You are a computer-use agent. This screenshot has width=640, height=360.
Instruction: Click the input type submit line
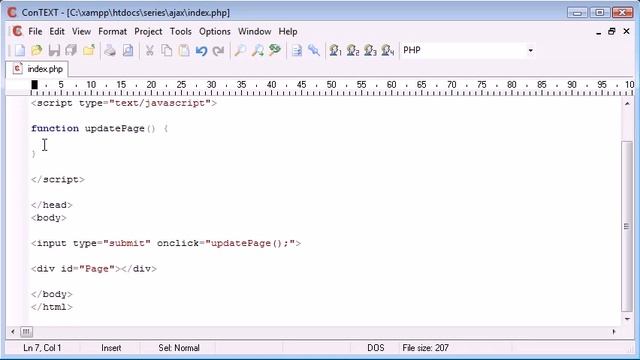point(166,243)
